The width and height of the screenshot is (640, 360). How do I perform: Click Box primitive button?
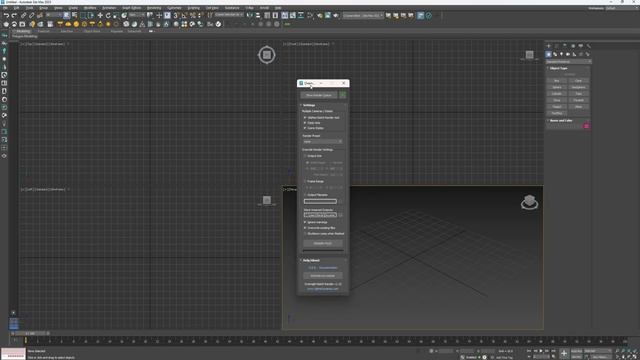557,81
